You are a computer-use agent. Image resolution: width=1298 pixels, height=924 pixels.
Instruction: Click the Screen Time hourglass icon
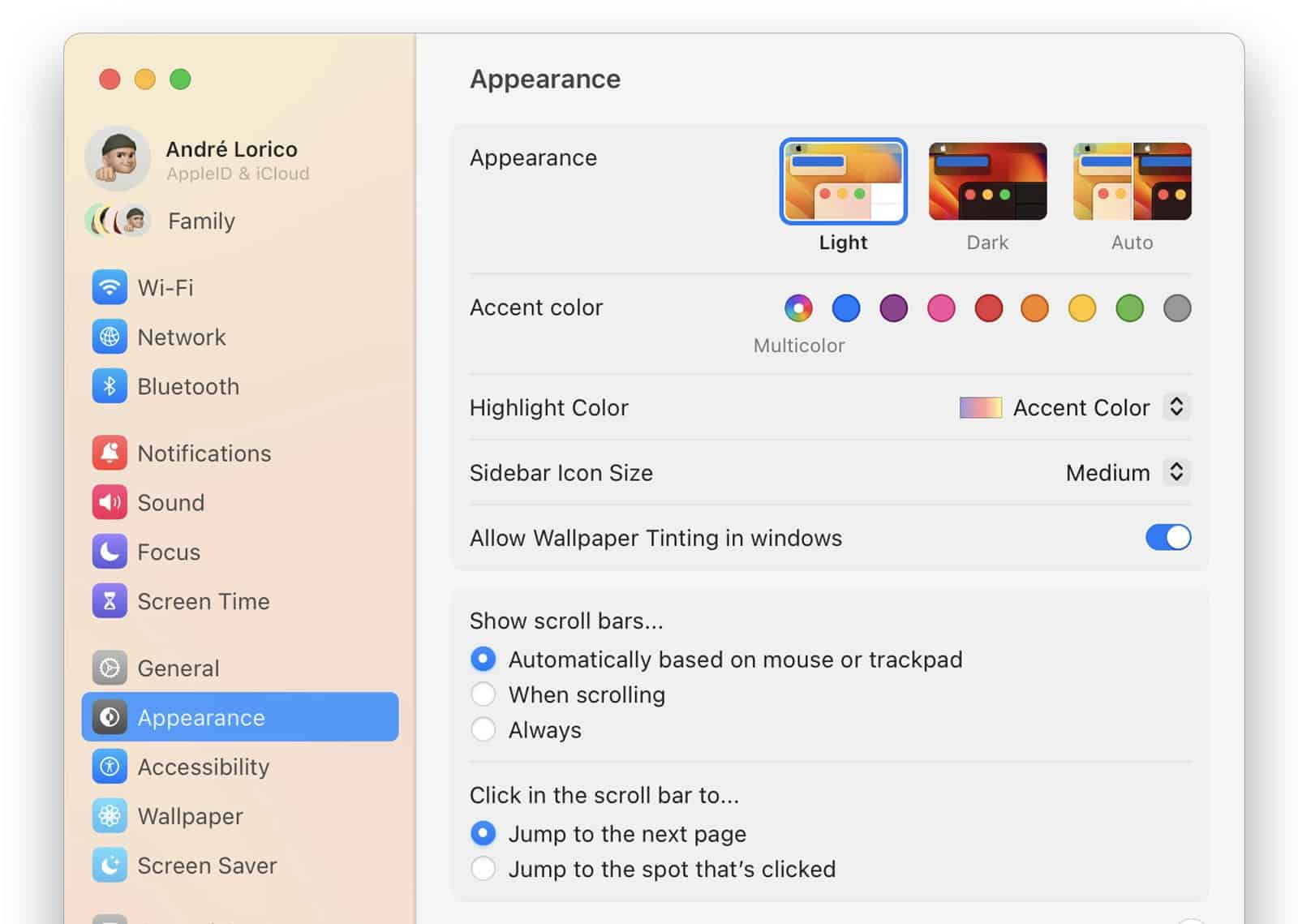coord(109,601)
